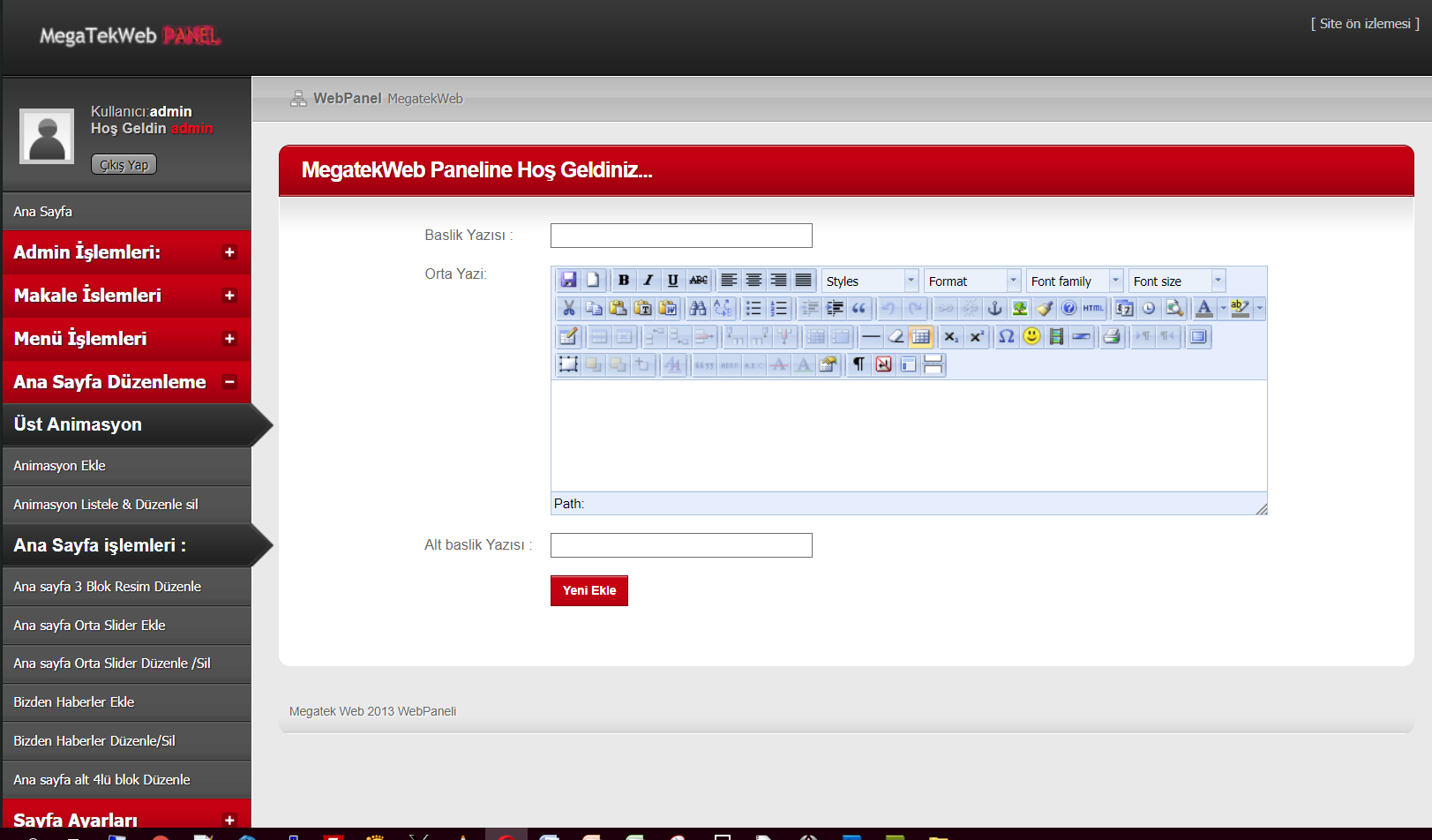Screen dimensions: 1432x840
Task: Open the Font family dropdown
Action: tap(1075, 281)
